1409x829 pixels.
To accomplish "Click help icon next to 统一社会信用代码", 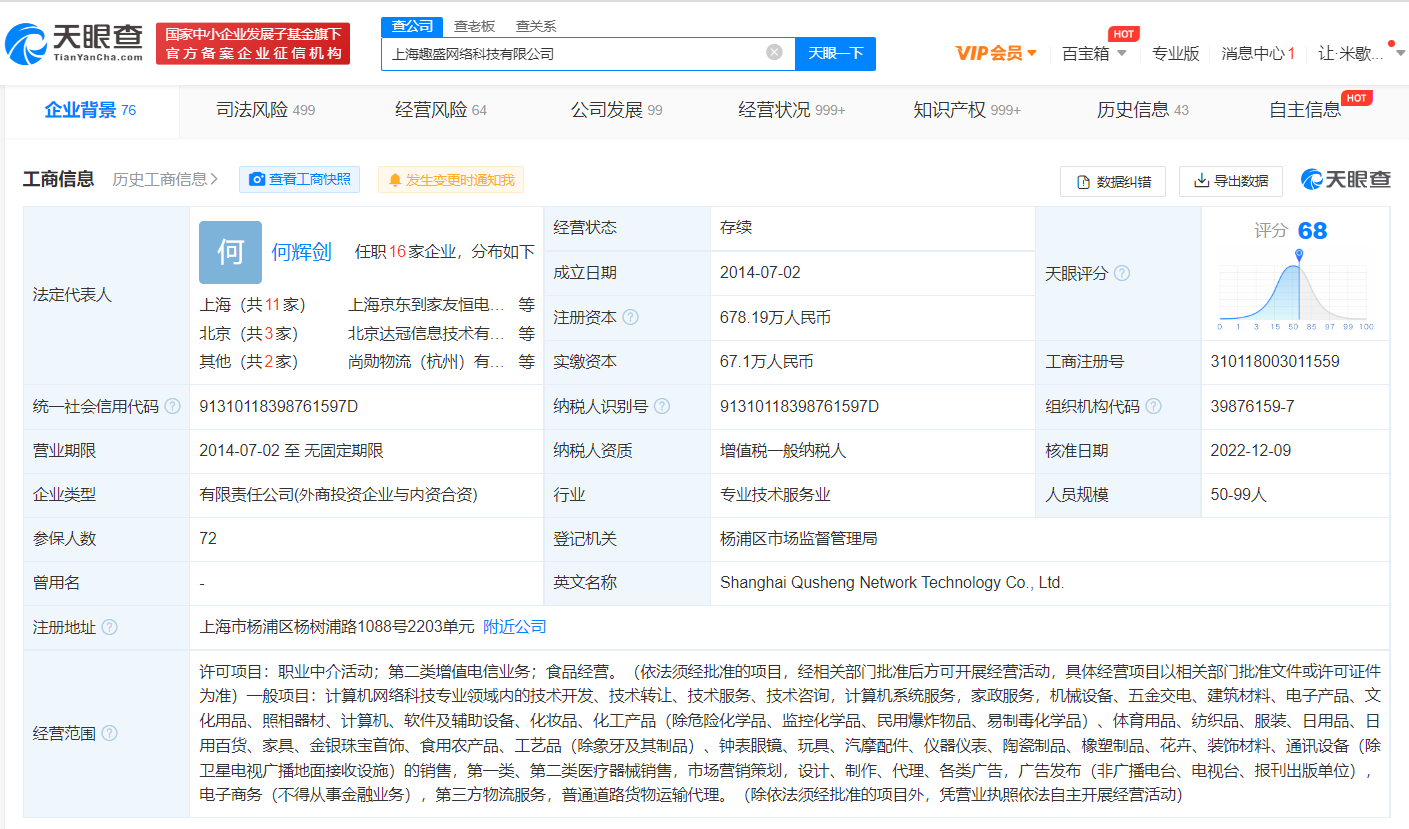I will coord(173,407).
